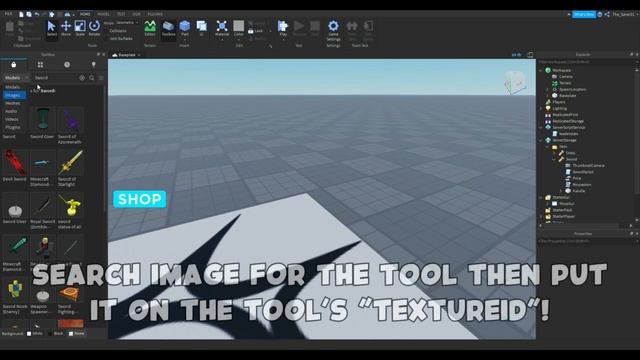The width and height of the screenshot is (640, 360).
Task: Select the Sword of Azurewrath thumbnail
Action: 70,119
